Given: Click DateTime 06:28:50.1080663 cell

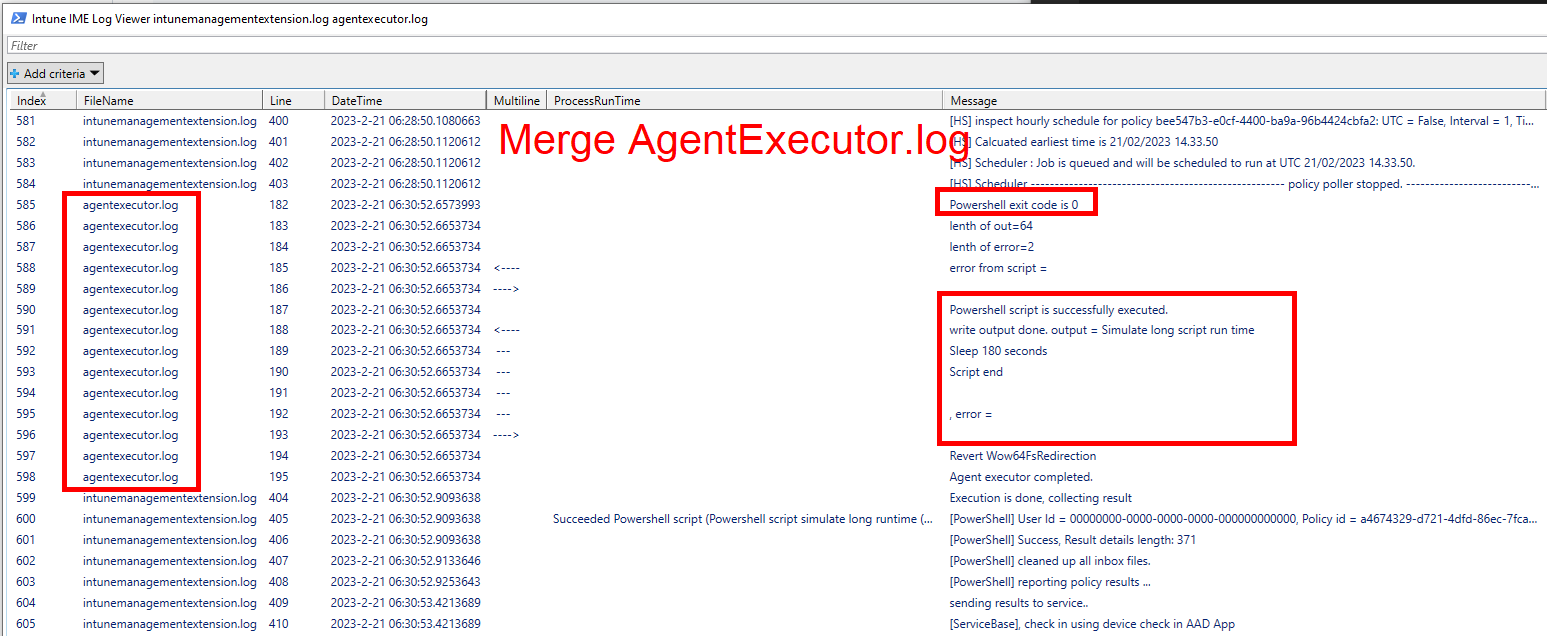Looking at the screenshot, I should [x=405, y=121].
